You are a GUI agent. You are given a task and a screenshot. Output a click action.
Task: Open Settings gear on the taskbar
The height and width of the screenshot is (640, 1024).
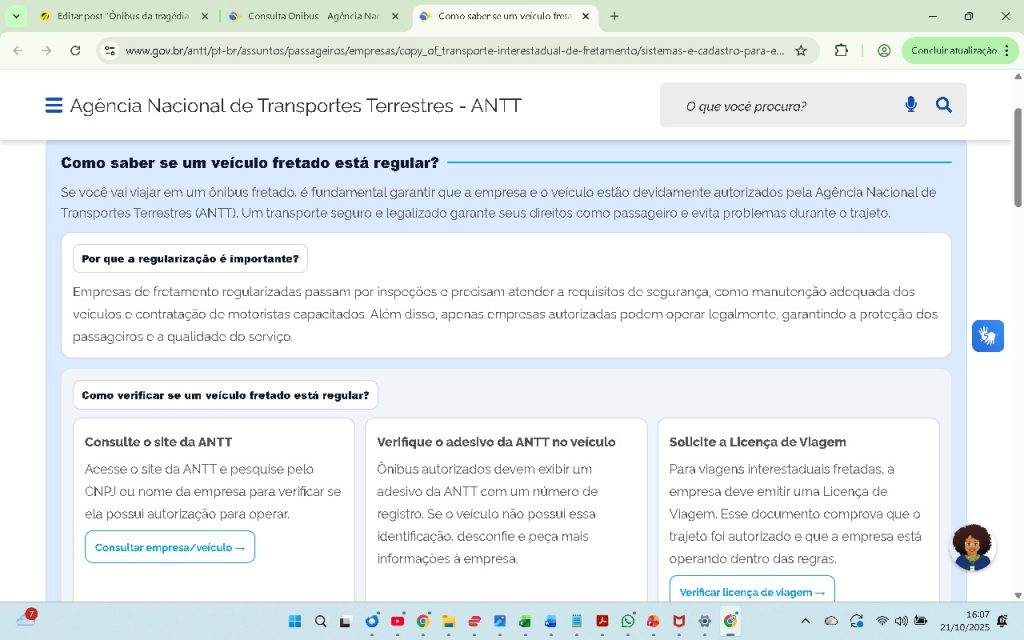705,620
